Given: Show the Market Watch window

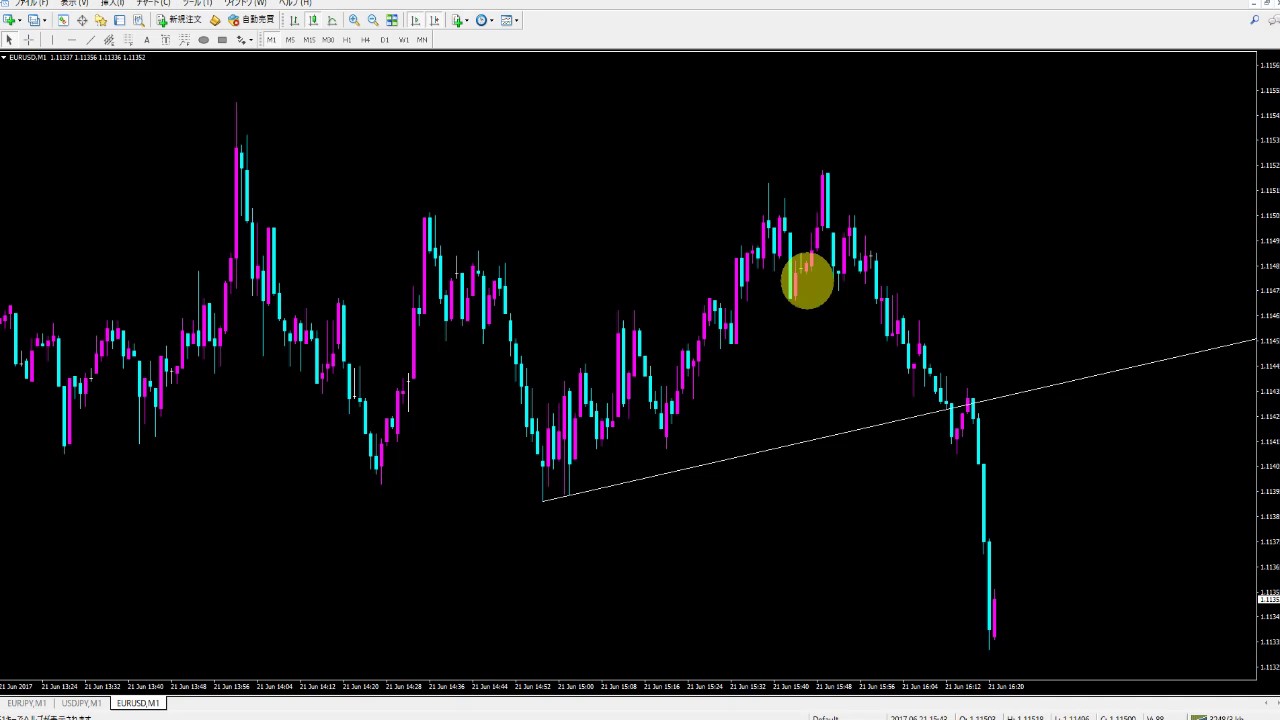Looking at the screenshot, I should point(63,20).
